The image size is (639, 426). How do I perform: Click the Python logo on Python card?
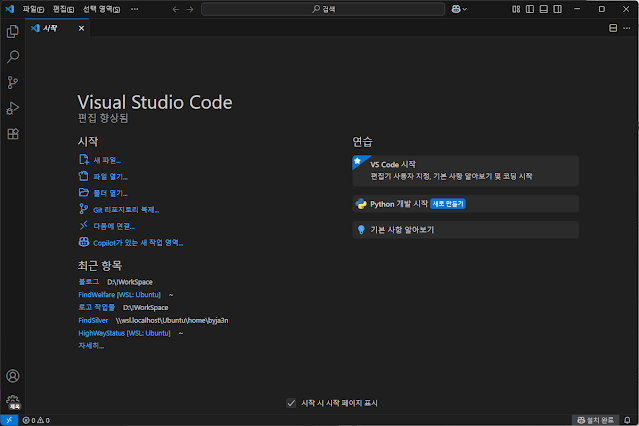click(361, 204)
